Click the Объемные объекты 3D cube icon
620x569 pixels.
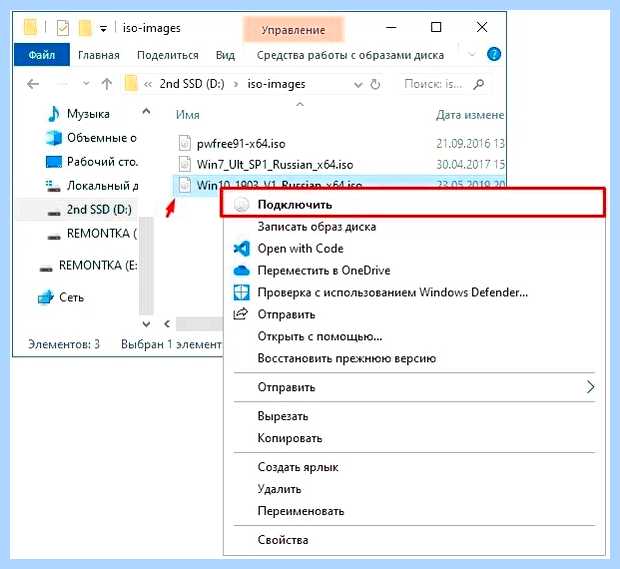click(x=53, y=138)
